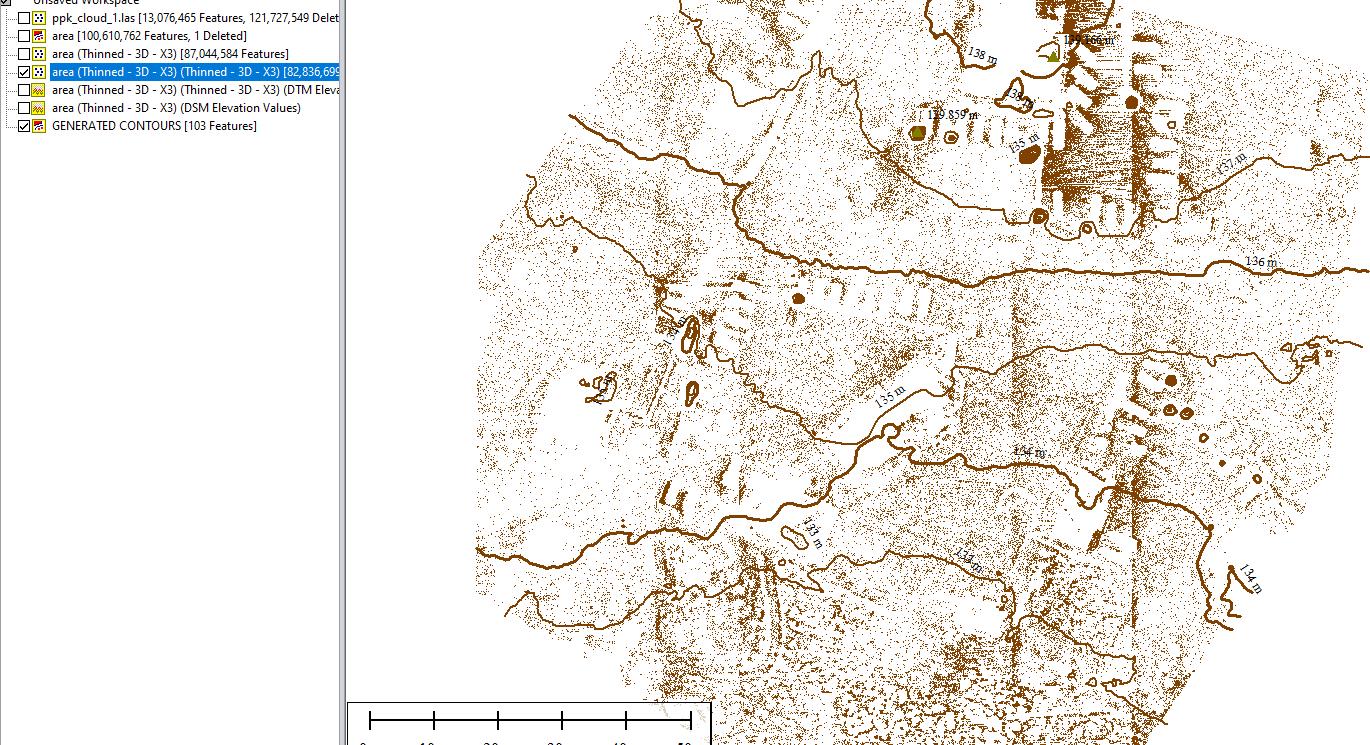Uncheck the highlighted thinned point cloud layer
1370x745 pixels.
pos(24,72)
